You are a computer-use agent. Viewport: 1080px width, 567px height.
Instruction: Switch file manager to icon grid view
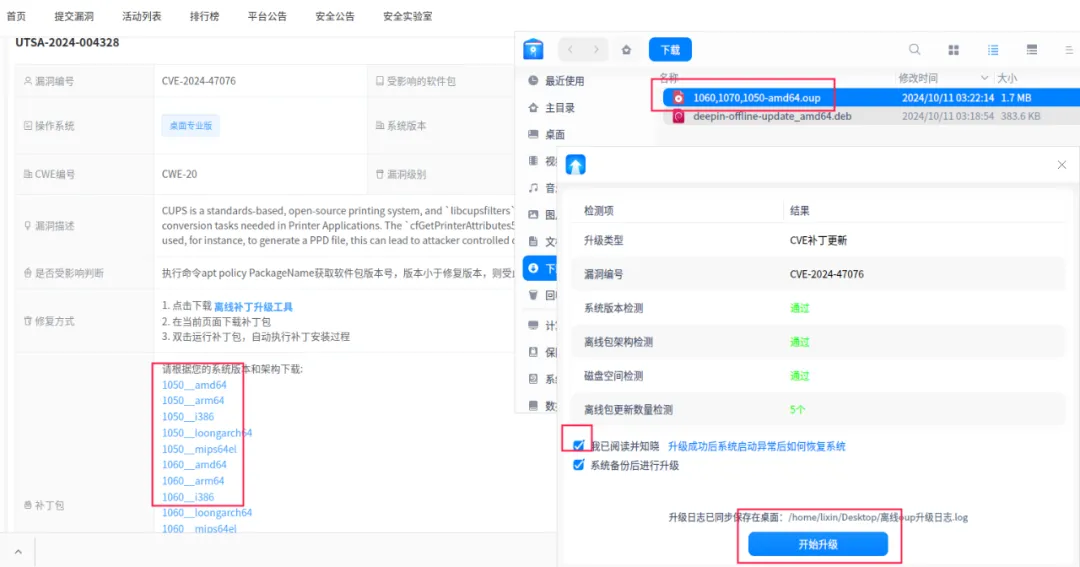pos(953,50)
